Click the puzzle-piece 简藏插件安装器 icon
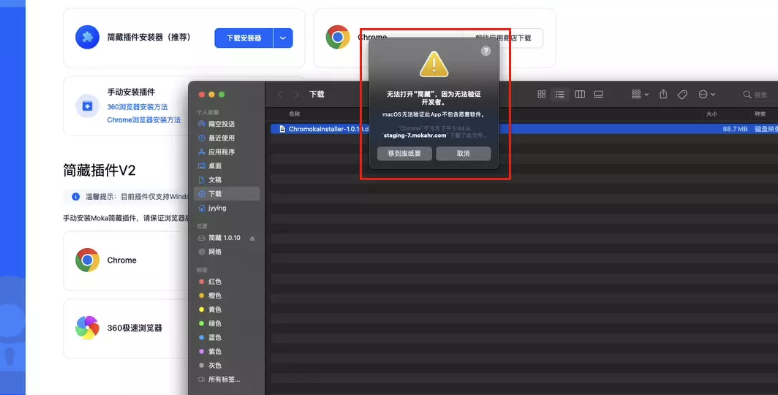The height and width of the screenshot is (395, 778). pyautogui.click(x=87, y=37)
